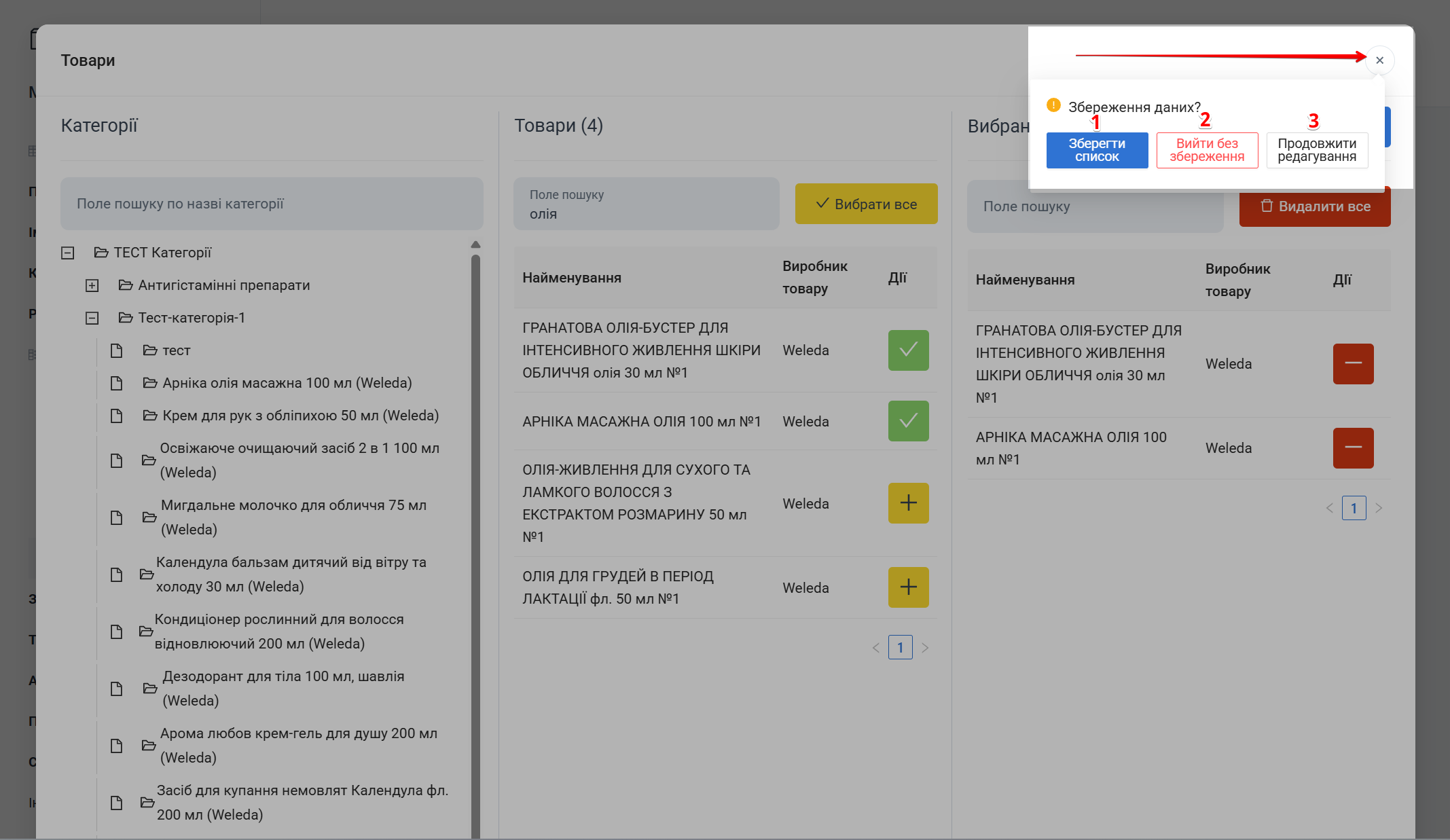Image resolution: width=1450 pixels, height=840 pixels.
Task: Click yellow warning icon in save prompt
Action: [1053, 105]
